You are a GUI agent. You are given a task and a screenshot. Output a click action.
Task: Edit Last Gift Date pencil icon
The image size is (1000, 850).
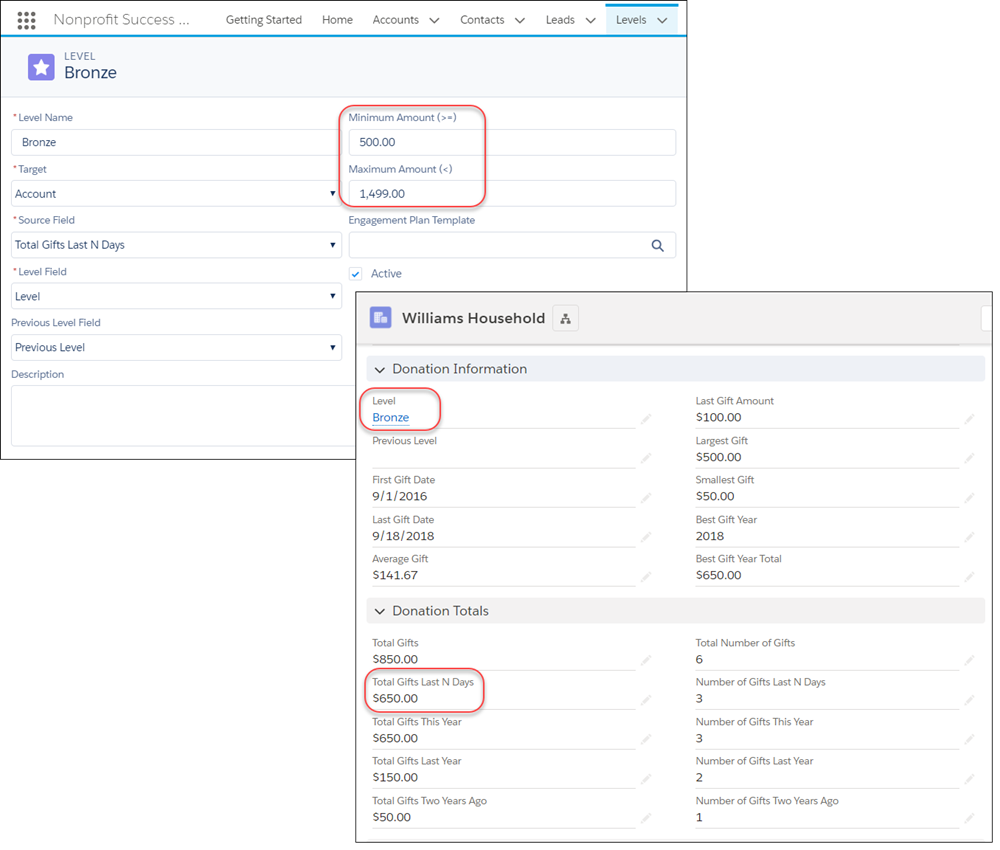click(x=645, y=537)
